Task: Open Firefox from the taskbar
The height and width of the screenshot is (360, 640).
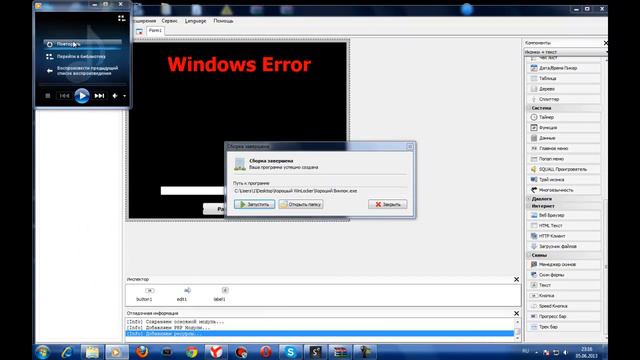Action: pos(142,352)
